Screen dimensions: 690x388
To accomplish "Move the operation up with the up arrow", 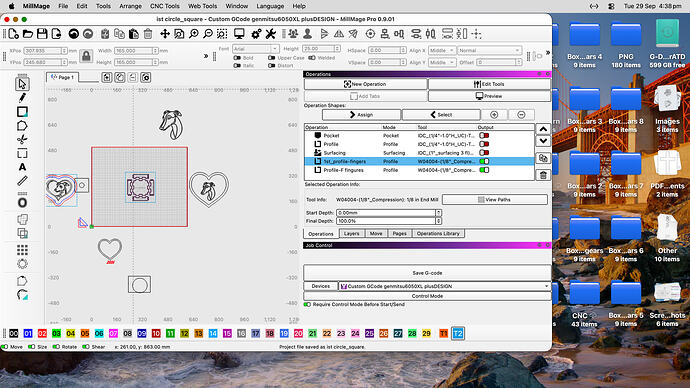I will click(543, 129).
